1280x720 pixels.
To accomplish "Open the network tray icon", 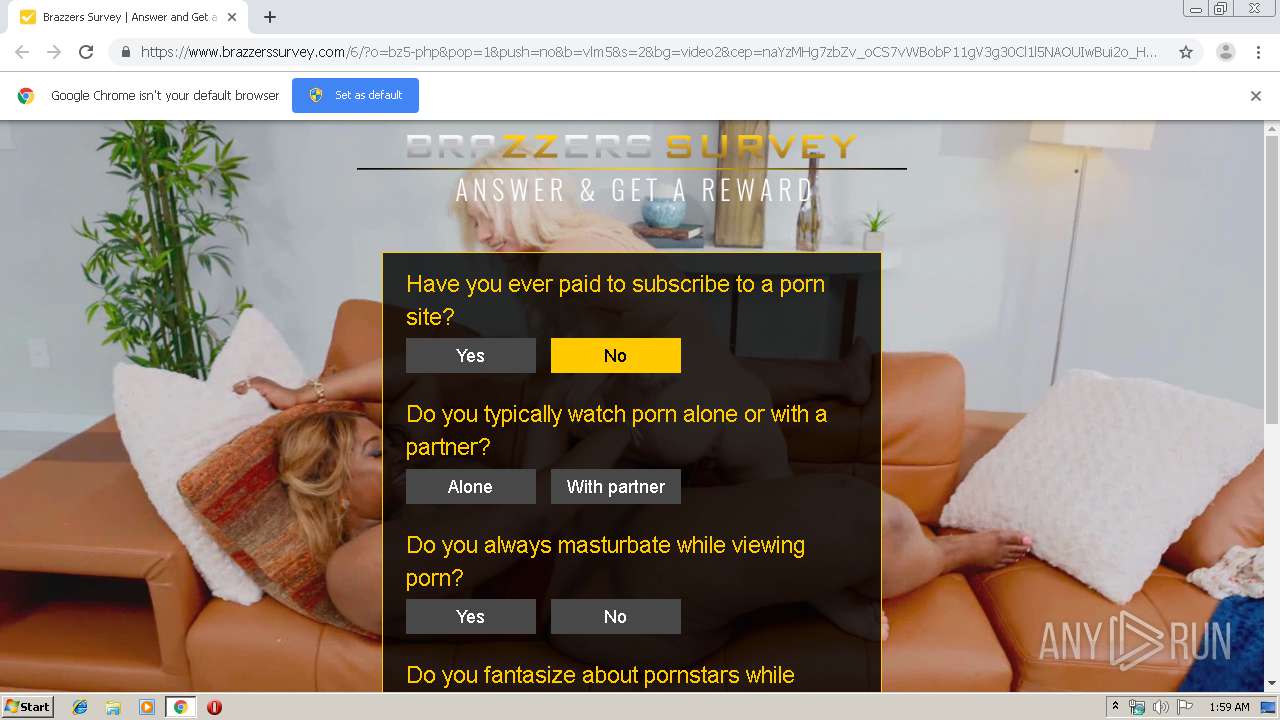I will [1137, 707].
